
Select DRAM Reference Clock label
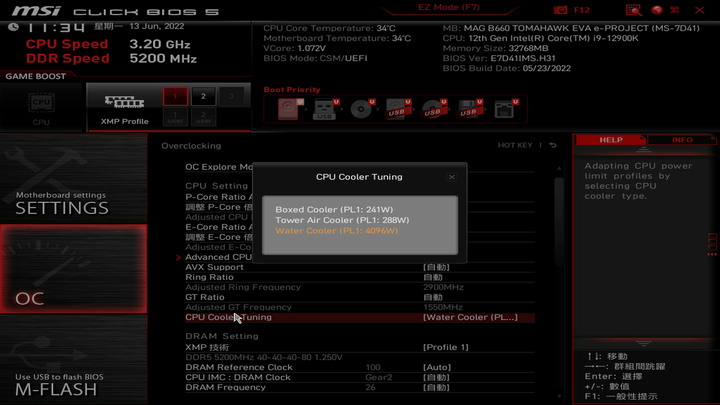pos(239,367)
